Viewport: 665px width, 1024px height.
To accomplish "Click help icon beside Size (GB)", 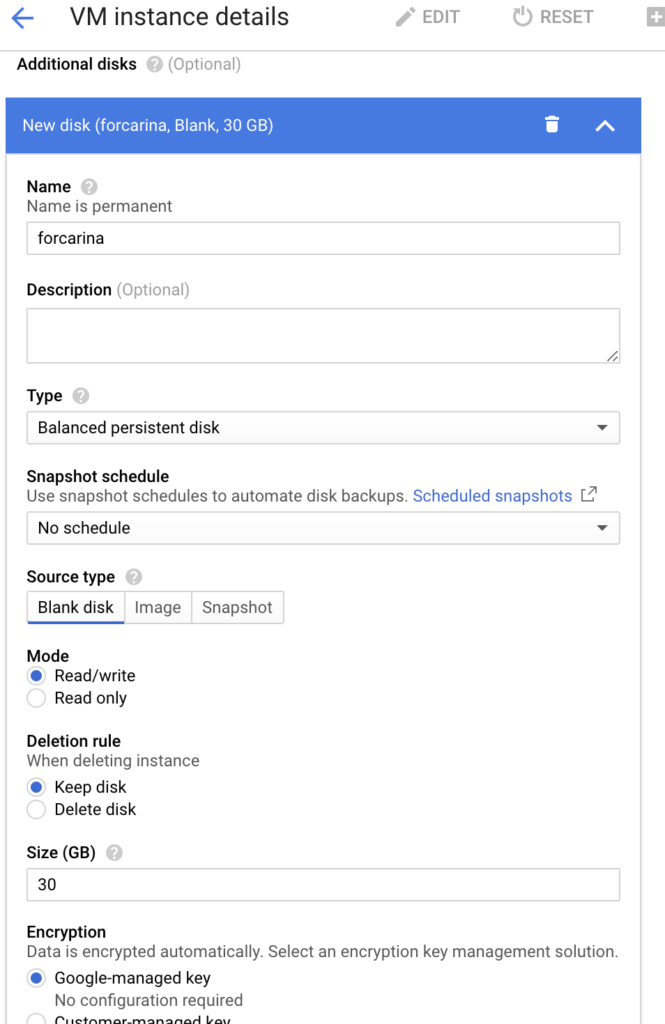I will coord(114,853).
